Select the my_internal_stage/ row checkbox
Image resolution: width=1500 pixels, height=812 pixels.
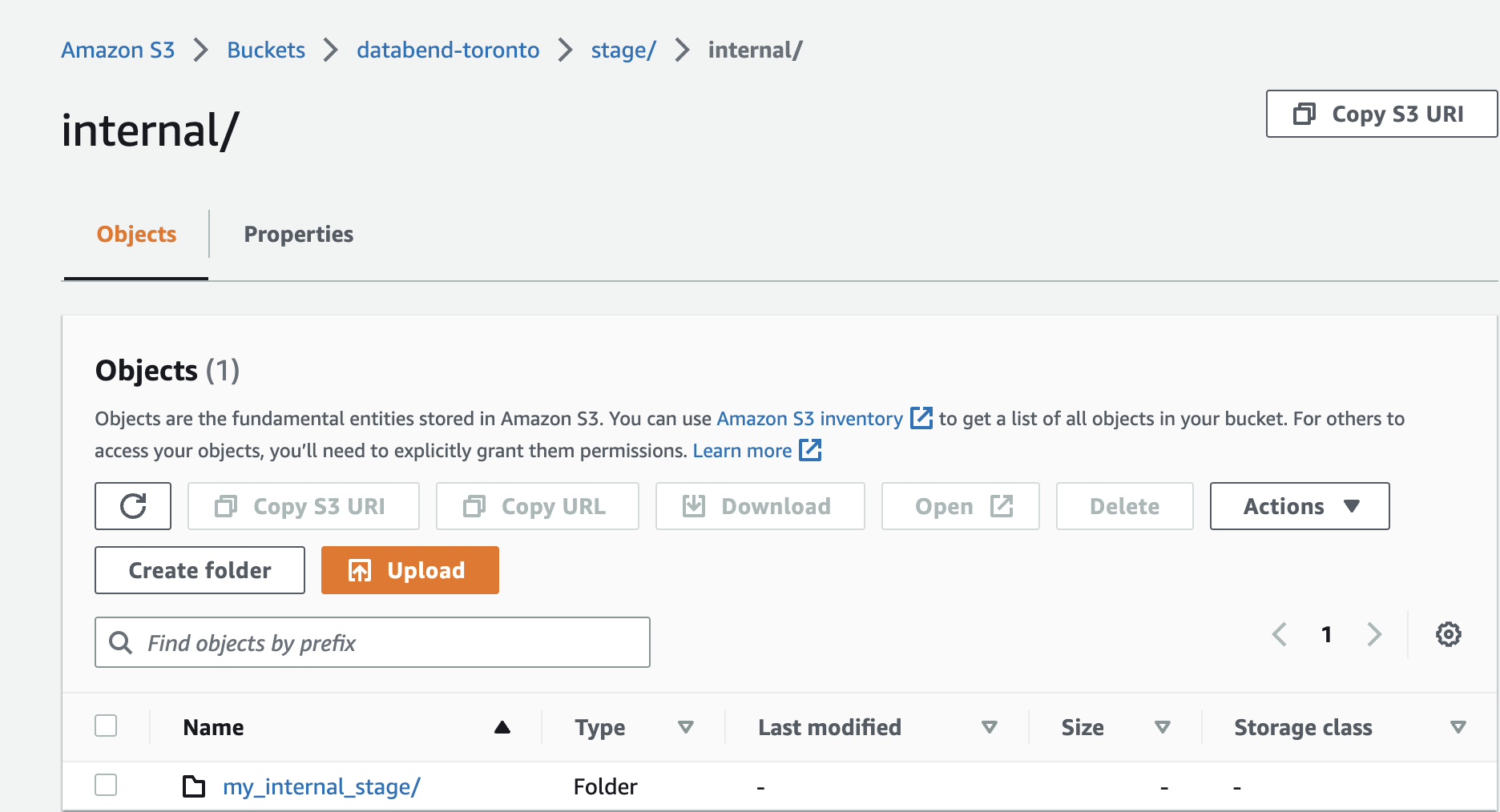coord(106,785)
